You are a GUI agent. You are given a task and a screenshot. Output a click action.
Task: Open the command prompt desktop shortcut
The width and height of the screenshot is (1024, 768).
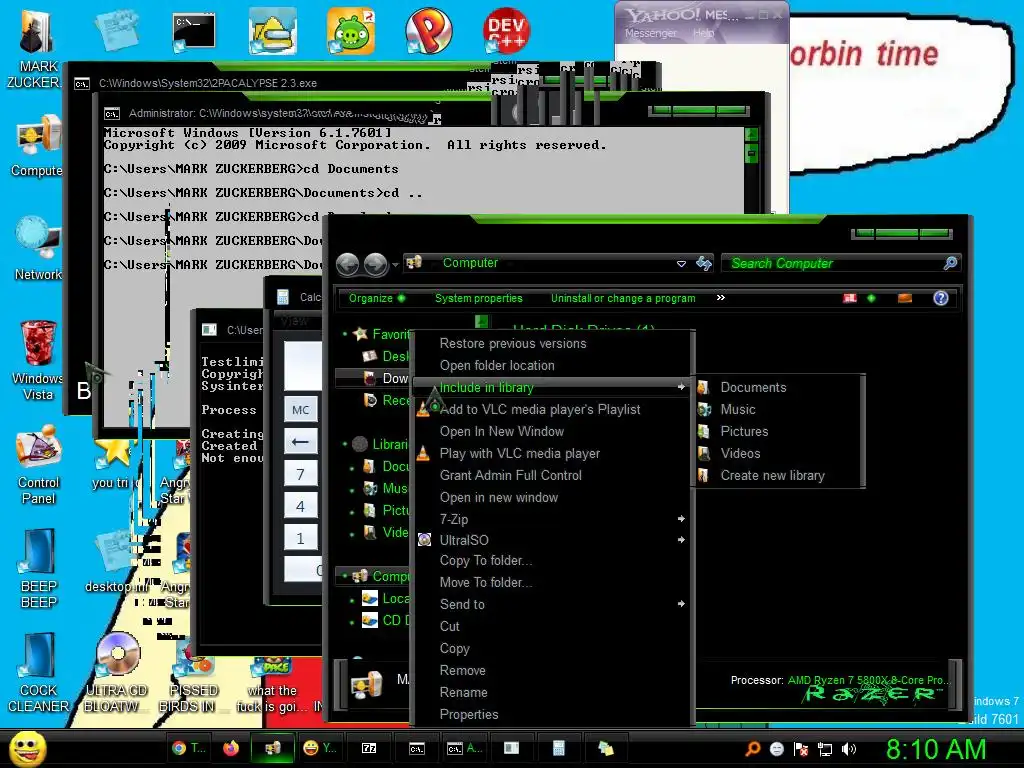pos(194,31)
